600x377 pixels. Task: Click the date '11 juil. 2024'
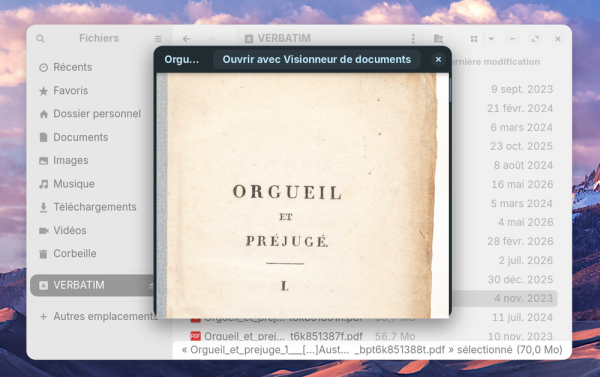tap(522, 317)
